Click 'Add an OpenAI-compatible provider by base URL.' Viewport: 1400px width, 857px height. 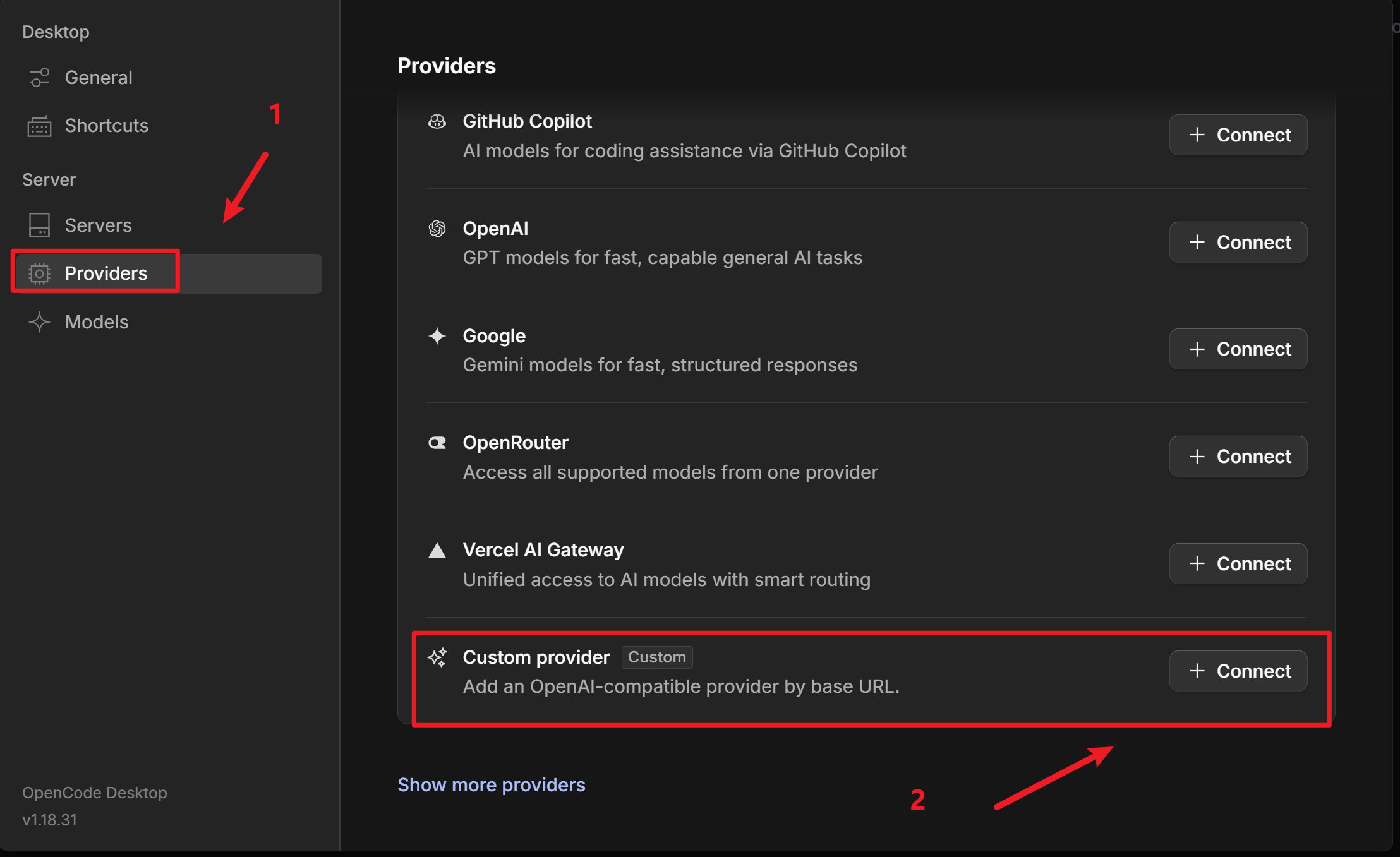[x=681, y=686]
